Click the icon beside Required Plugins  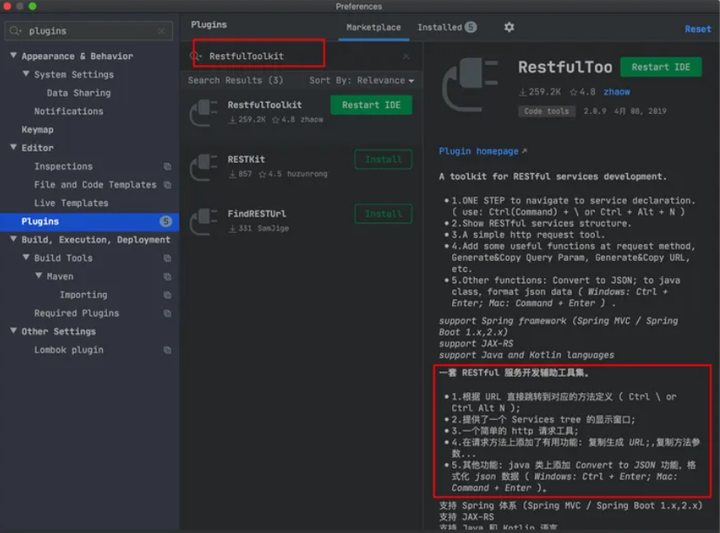pyautogui.click(x=167, y=313)
